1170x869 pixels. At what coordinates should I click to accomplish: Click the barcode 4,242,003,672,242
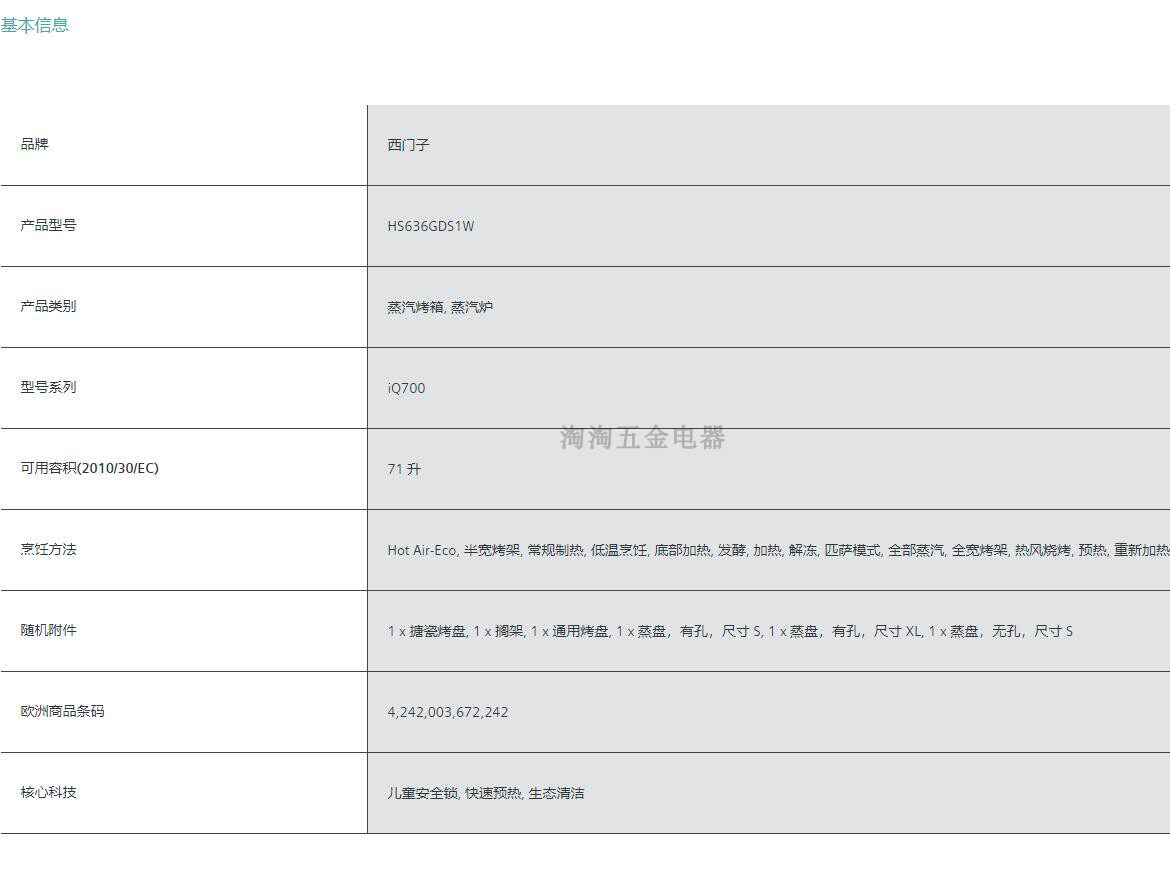448,712
